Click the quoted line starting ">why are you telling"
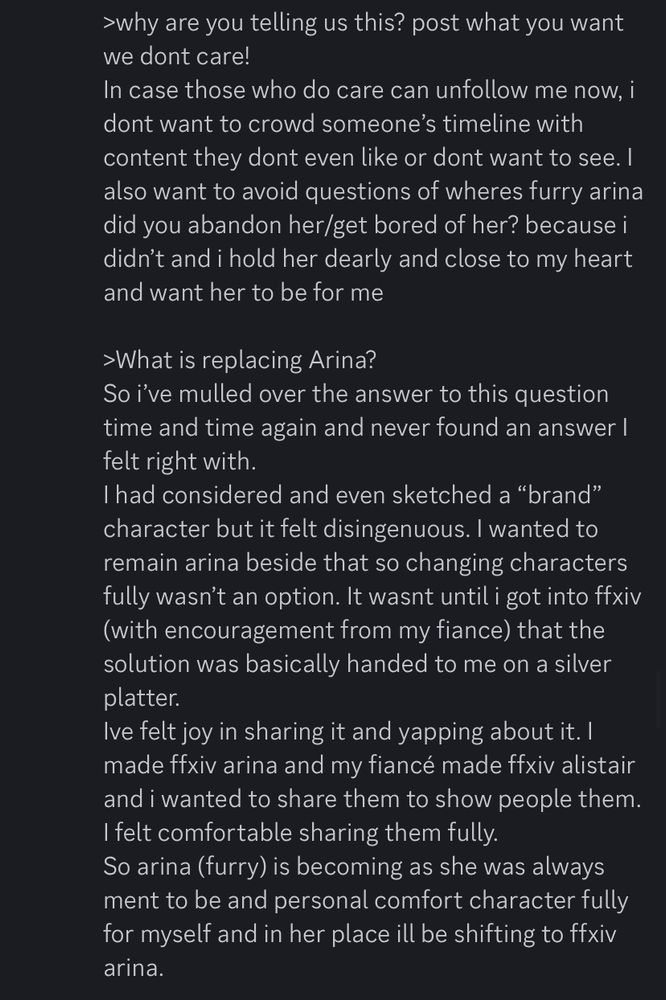The image size is (666, 1000). [363, 23]
